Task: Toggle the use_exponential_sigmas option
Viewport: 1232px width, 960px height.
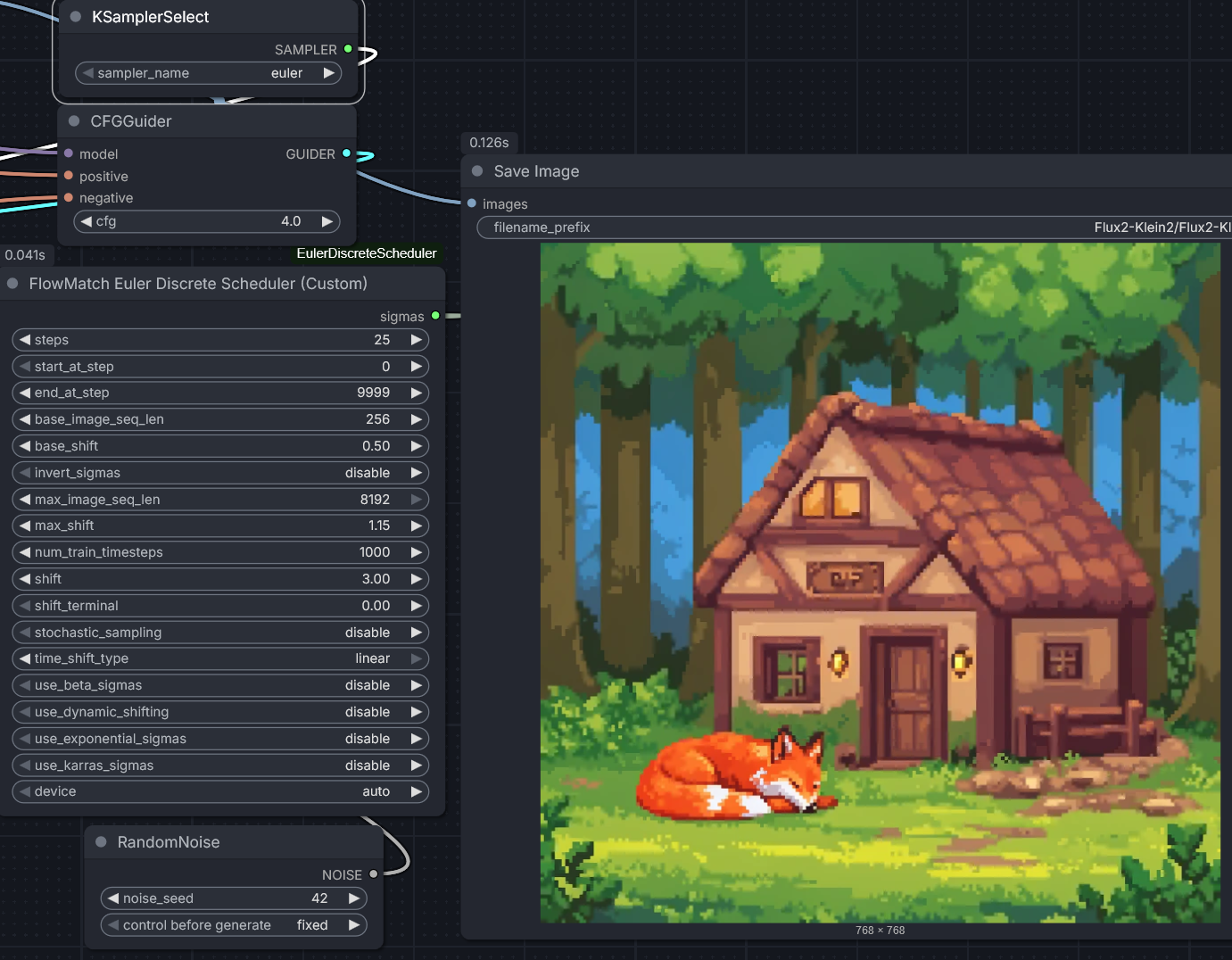Action: [220, 739]
